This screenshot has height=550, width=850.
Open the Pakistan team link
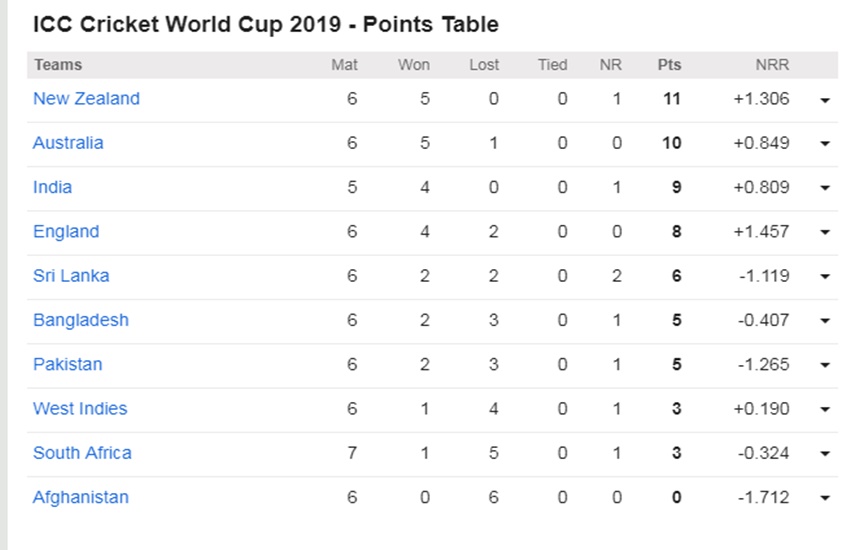[68, 365]
